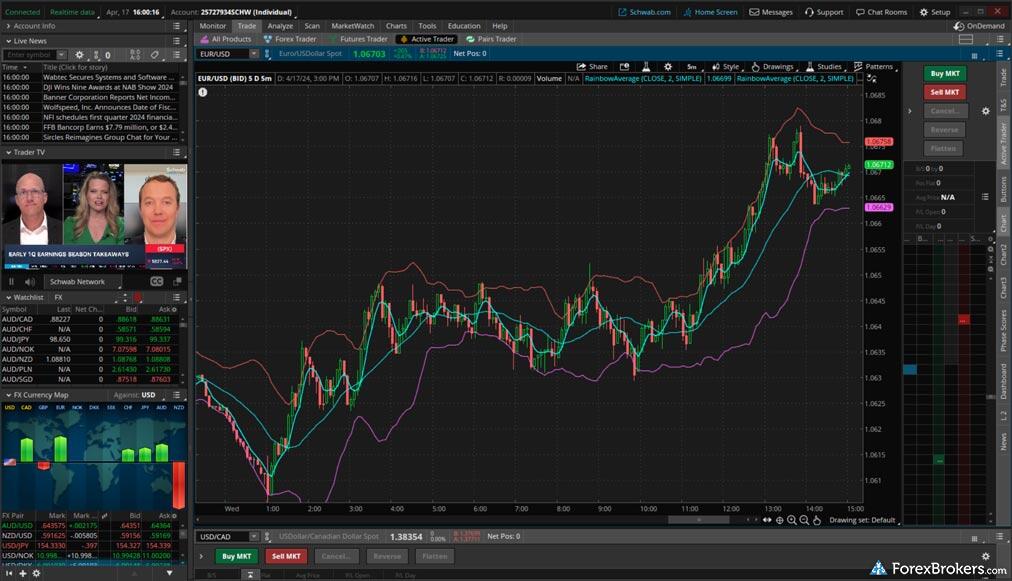Open the Charts tab
Screen dimensions: 1012x581
point(396,26)
